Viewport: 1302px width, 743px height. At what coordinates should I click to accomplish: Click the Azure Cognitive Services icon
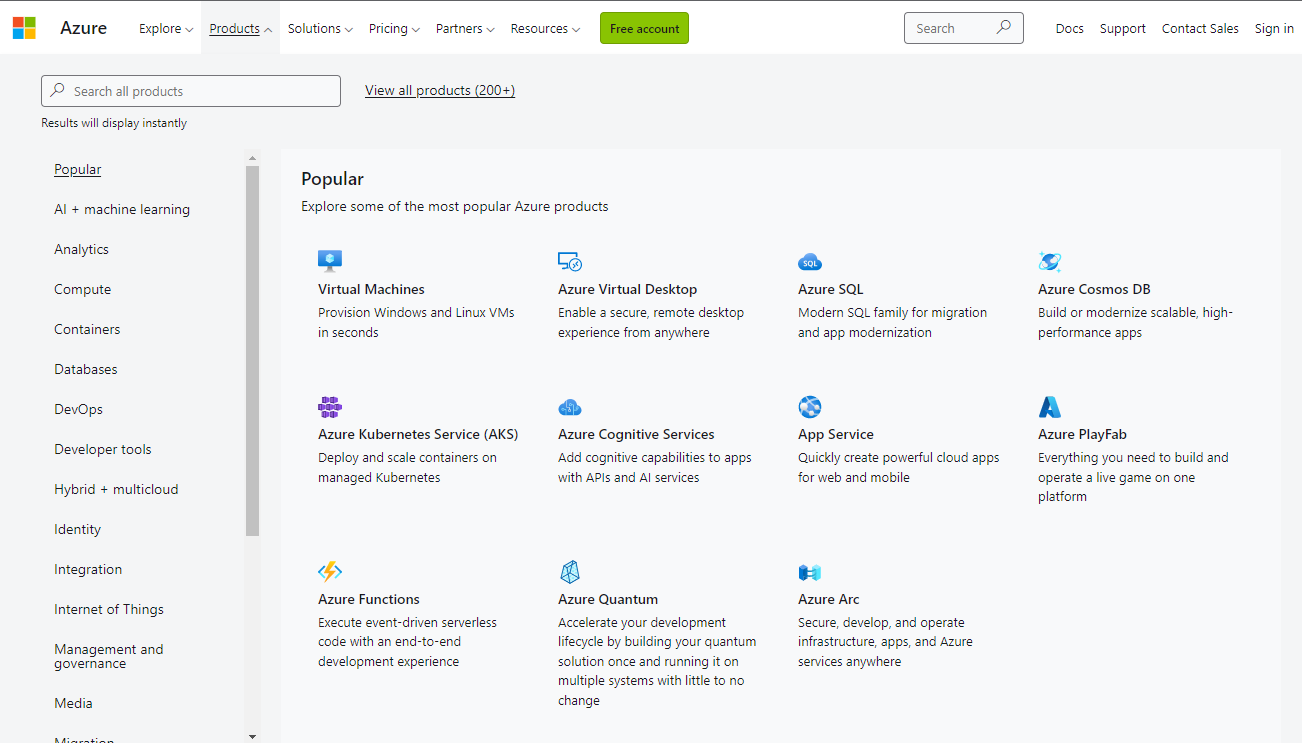[x=570, y=407]
